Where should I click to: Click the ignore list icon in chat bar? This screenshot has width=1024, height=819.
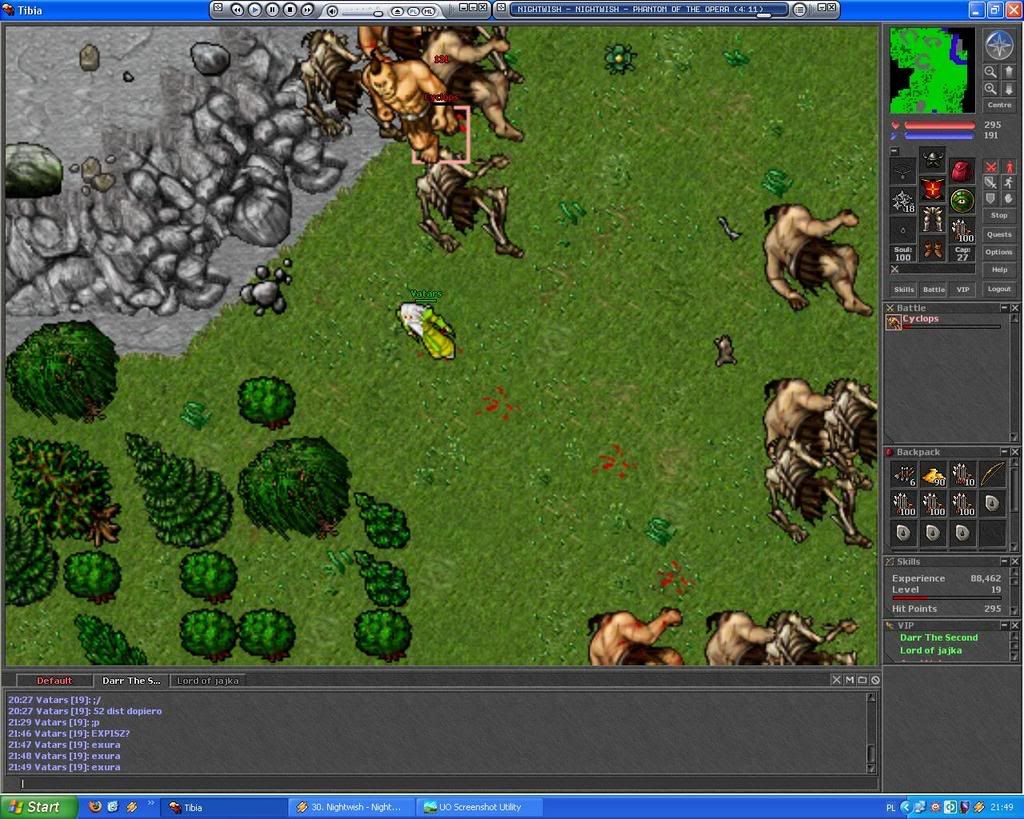pyautogui.click(x=875, y=680)
